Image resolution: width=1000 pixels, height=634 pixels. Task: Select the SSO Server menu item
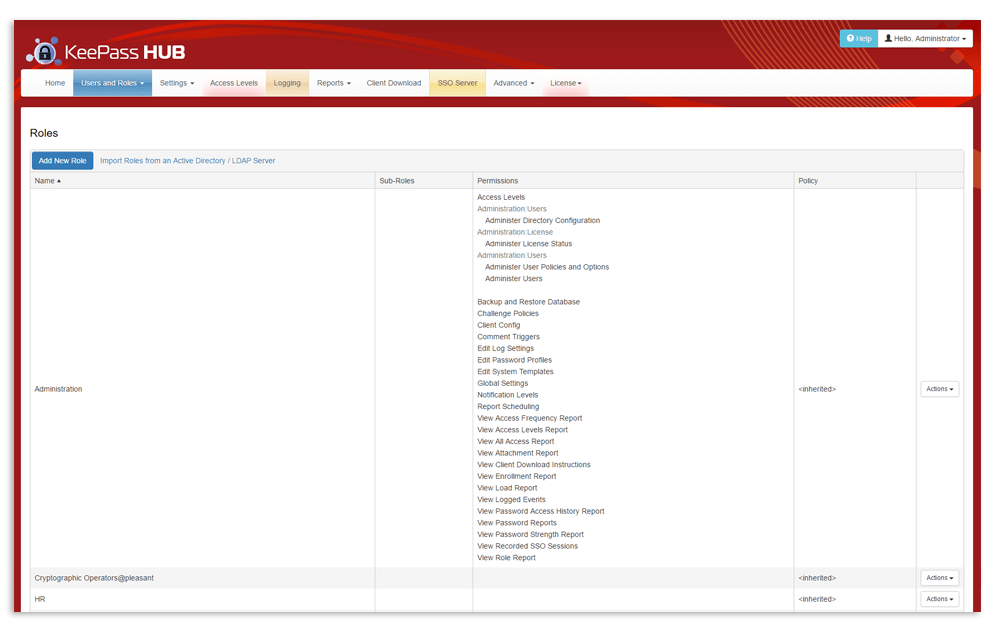(x=457, y=83)
